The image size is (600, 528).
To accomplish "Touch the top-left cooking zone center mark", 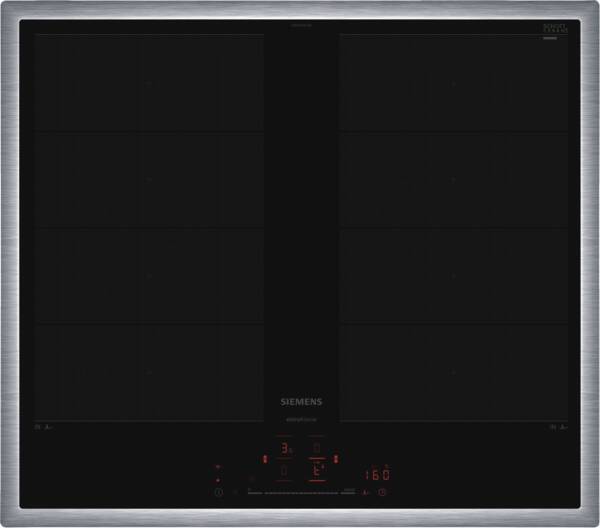I will click(149, 83).
